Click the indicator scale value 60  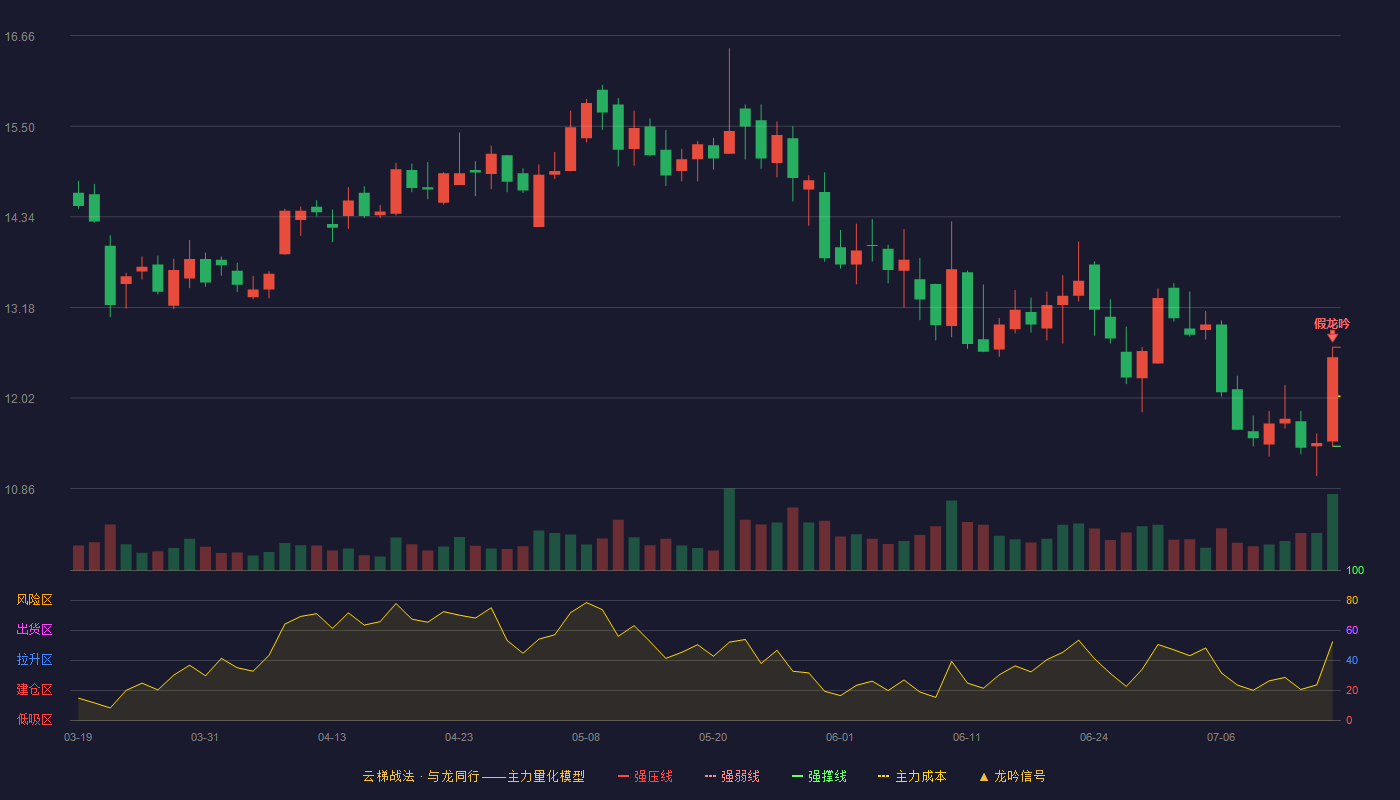(x=1352, y=630)
